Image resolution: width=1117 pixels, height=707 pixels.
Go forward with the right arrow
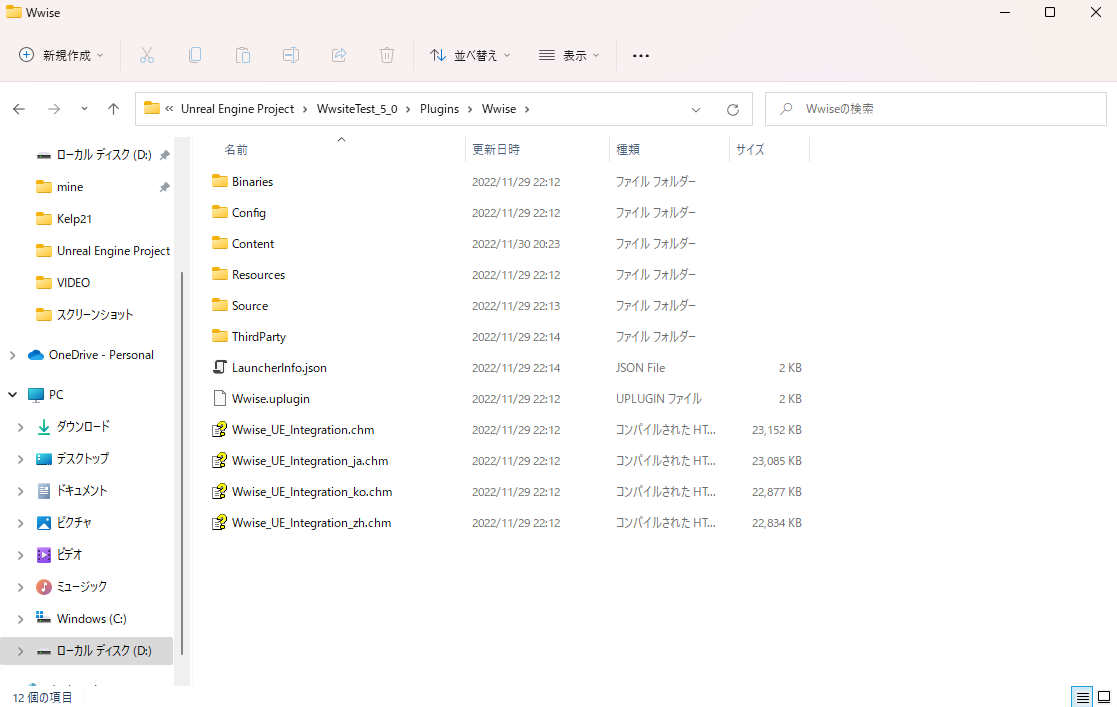(x=54, y=109)
